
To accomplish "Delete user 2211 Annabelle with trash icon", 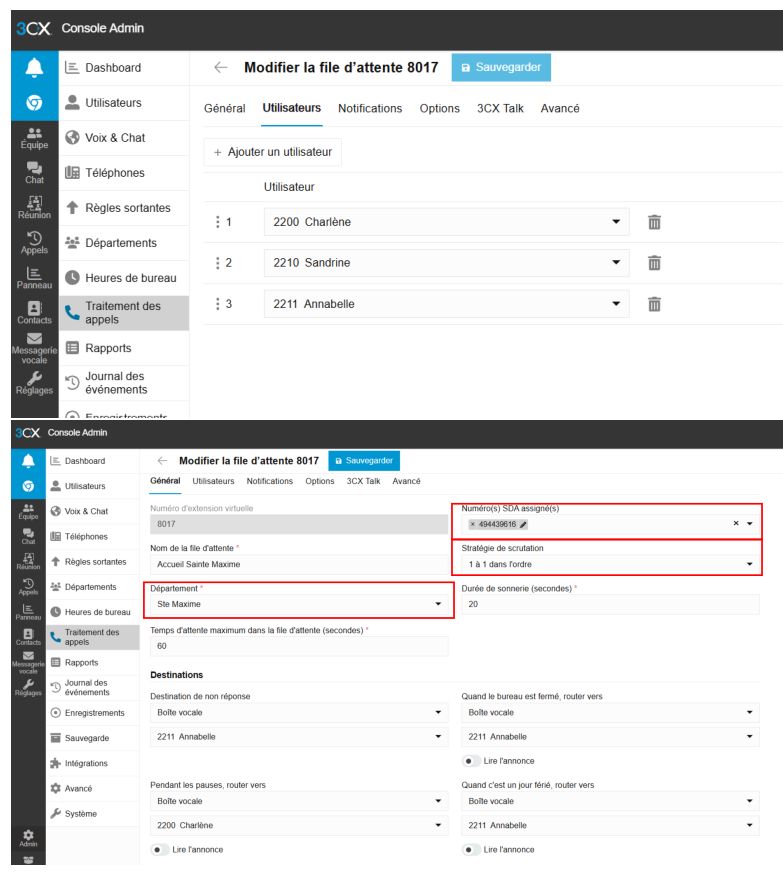I will pyautogui.click(x=654, y=304).
